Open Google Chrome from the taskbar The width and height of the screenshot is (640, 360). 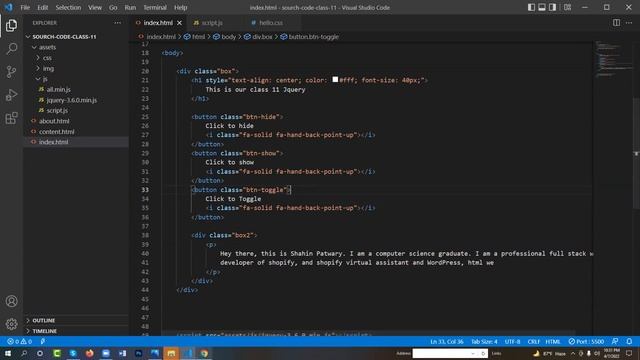pos(204,353)
